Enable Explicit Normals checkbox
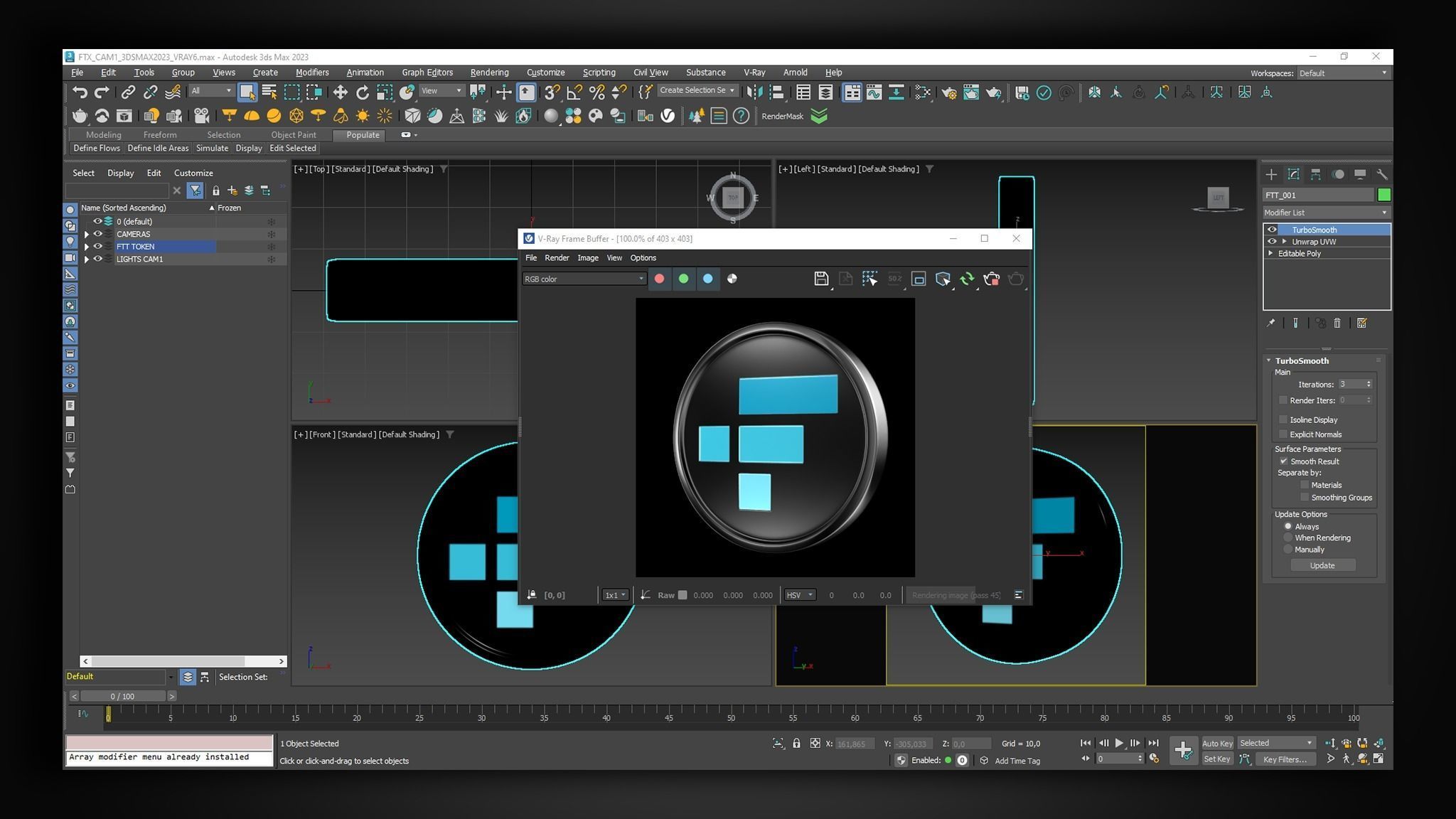This screenshot has width=1456, height=819. coord(1283,434)
